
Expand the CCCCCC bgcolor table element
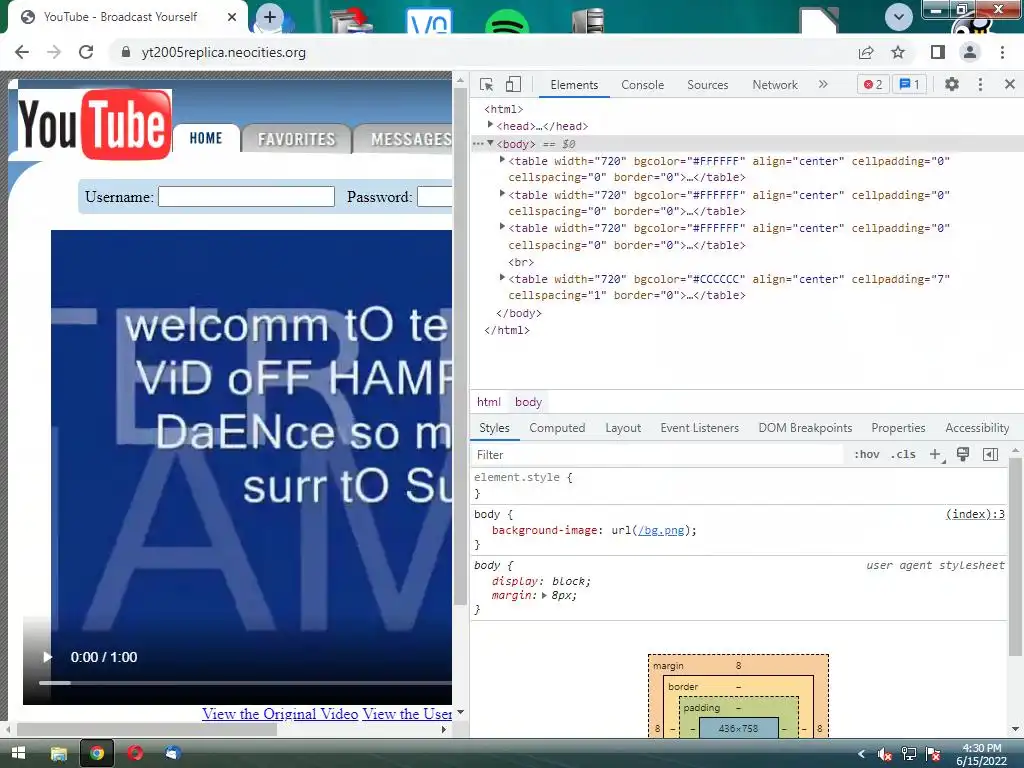point(502,278)
